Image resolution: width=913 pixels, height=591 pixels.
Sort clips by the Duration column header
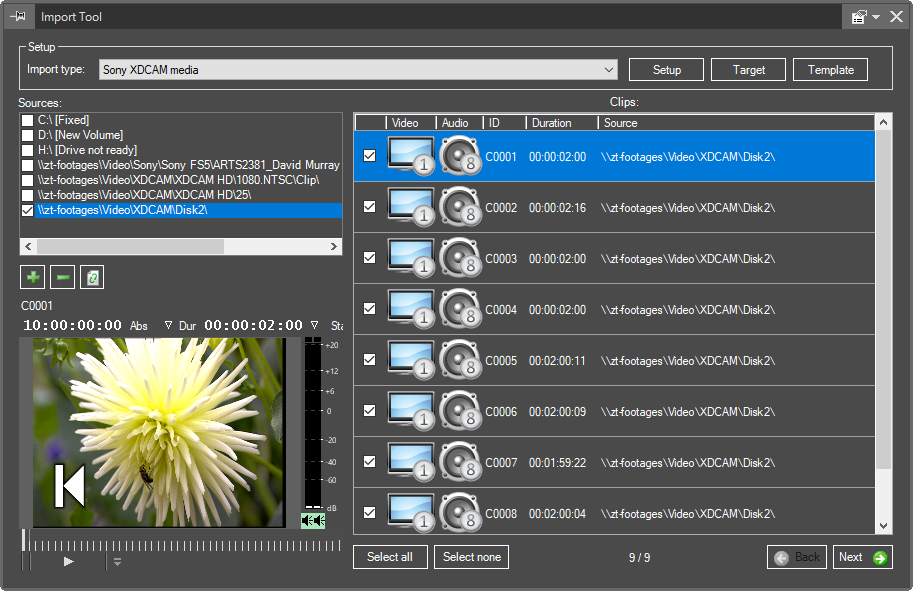pos(552,123)
